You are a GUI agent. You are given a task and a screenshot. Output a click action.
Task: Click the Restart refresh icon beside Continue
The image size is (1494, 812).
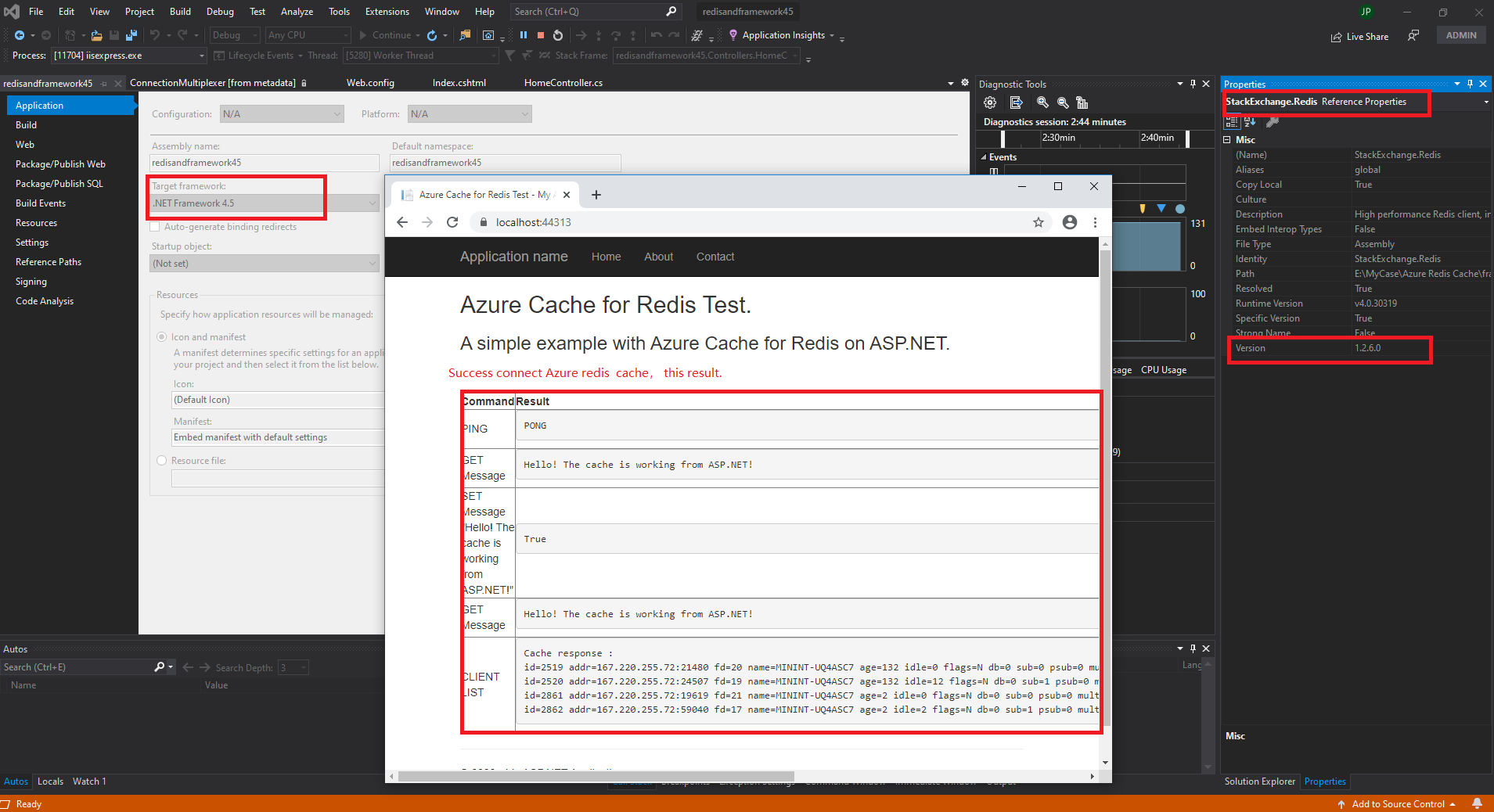tap(432, 35)
